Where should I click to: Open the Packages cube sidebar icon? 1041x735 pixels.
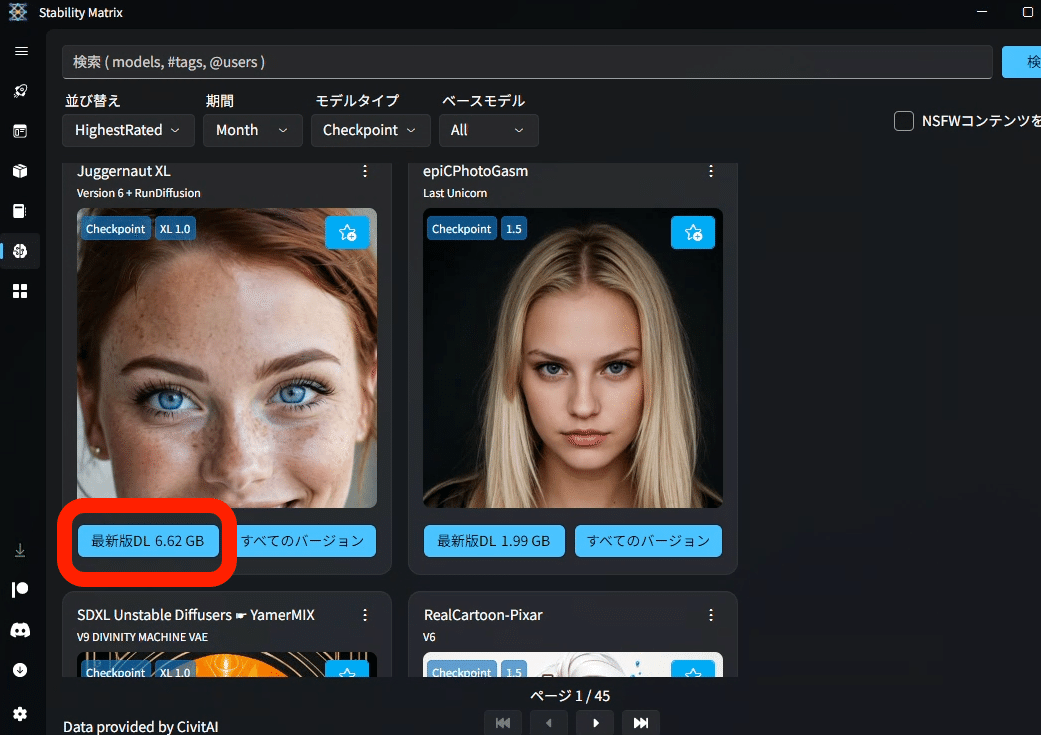(x=21, y=171)
